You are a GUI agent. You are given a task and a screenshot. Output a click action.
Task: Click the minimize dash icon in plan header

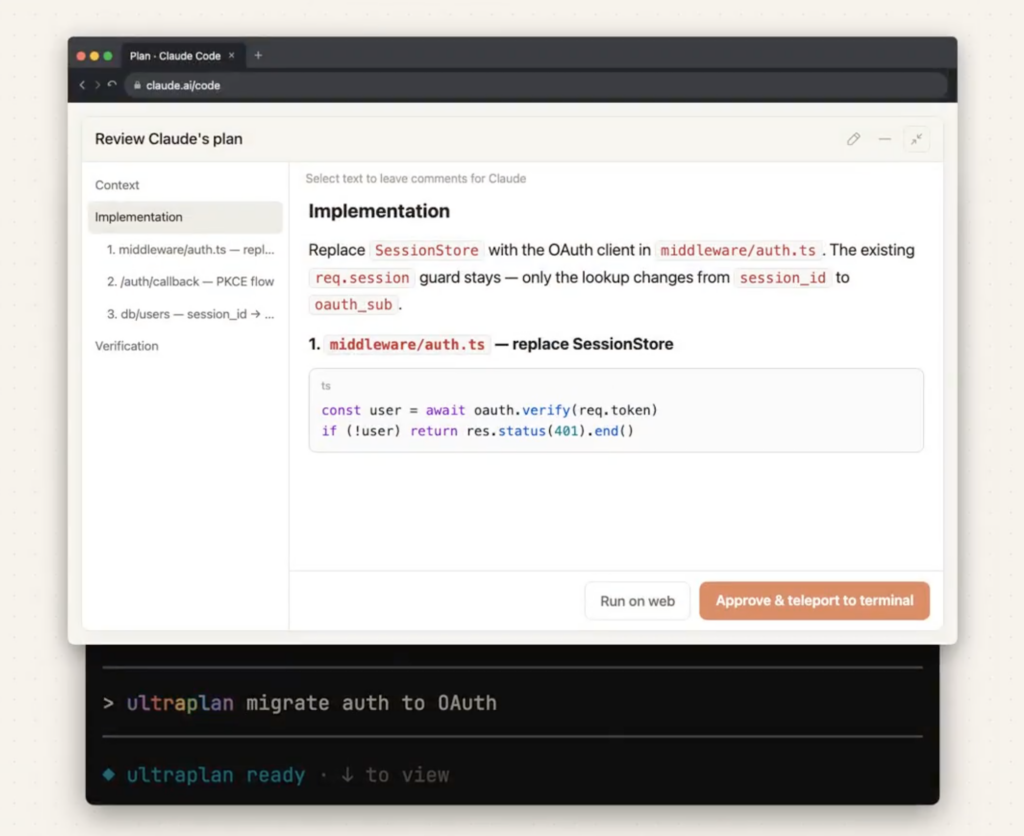885,139
